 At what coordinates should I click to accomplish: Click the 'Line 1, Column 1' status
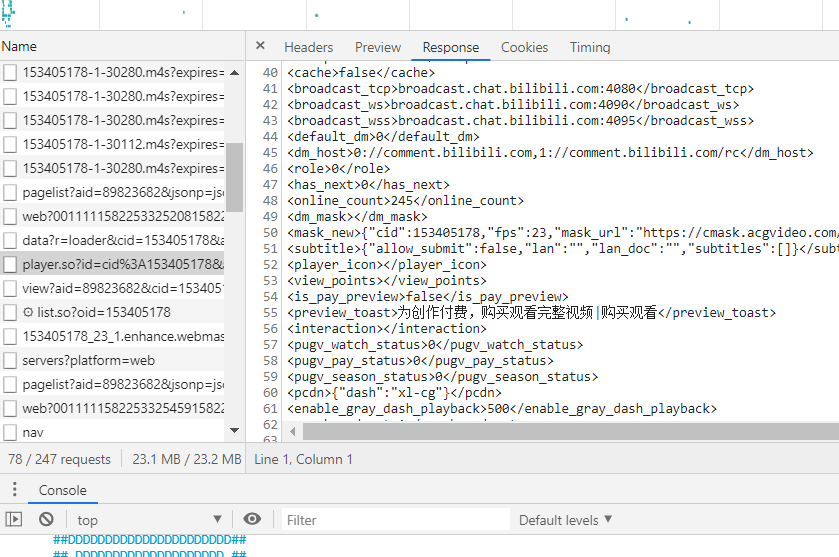(303, 459)
